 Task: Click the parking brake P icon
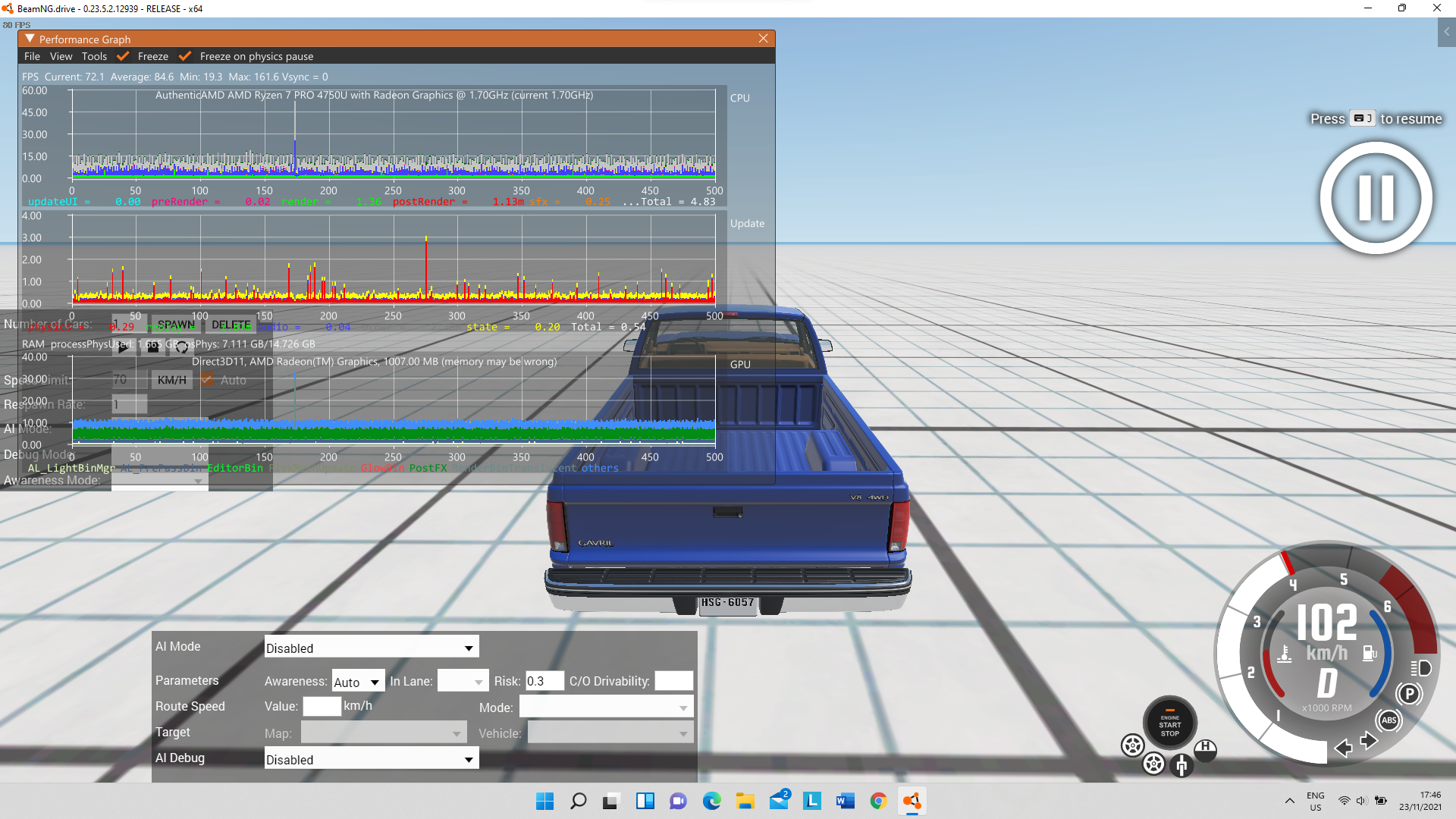[1409, 694]
